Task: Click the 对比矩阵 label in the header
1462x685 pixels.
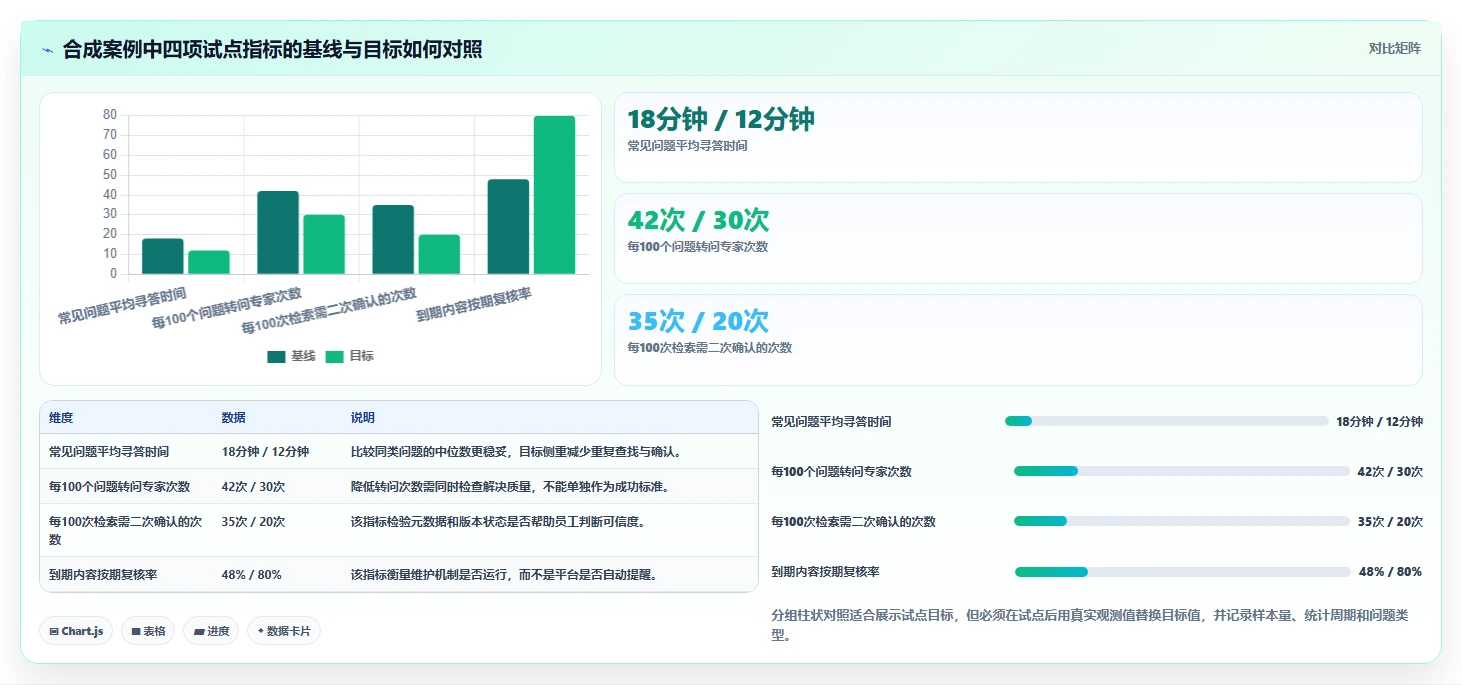Action: point(1394,48)
